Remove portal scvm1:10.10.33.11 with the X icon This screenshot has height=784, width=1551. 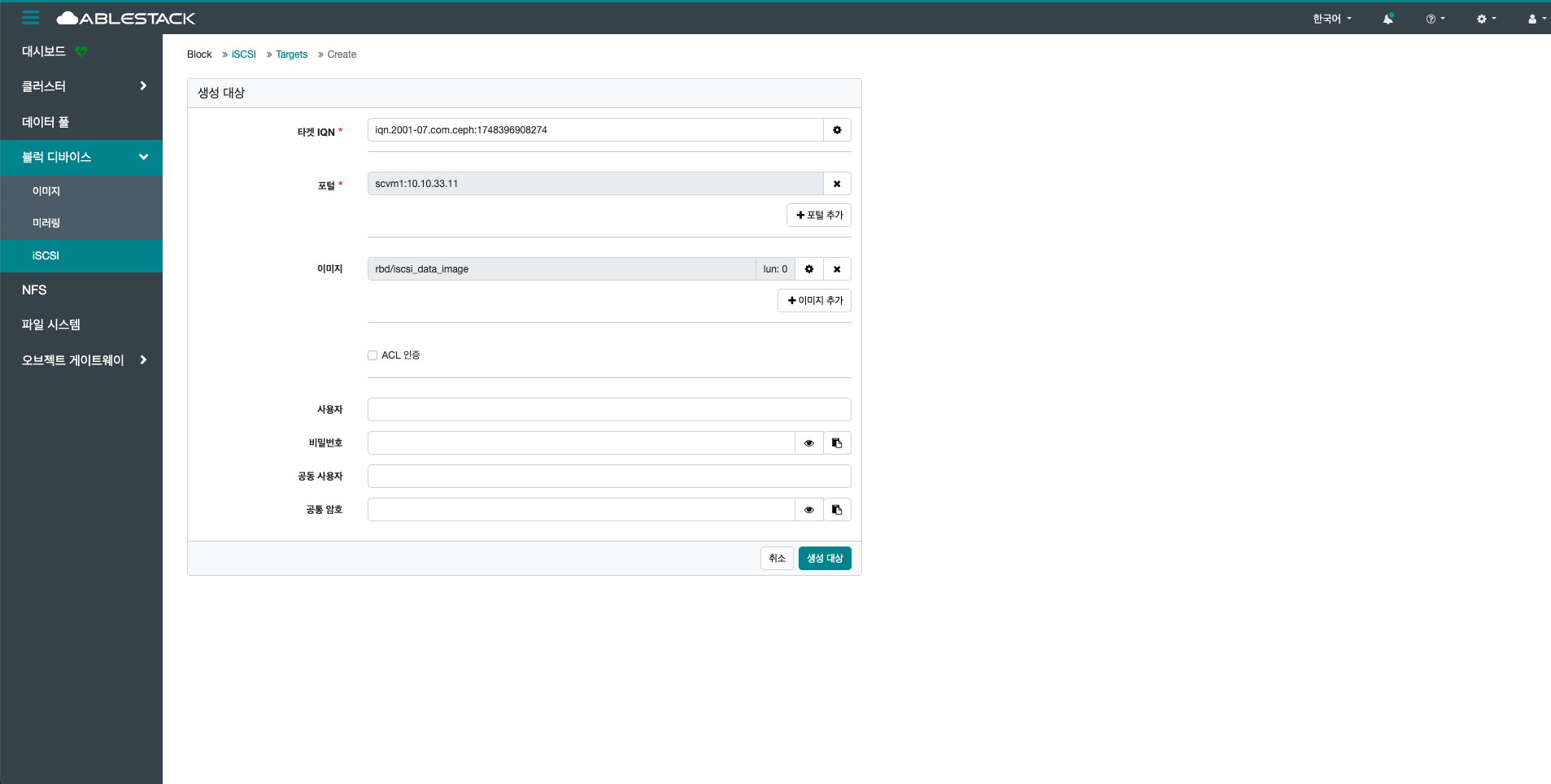837,184
